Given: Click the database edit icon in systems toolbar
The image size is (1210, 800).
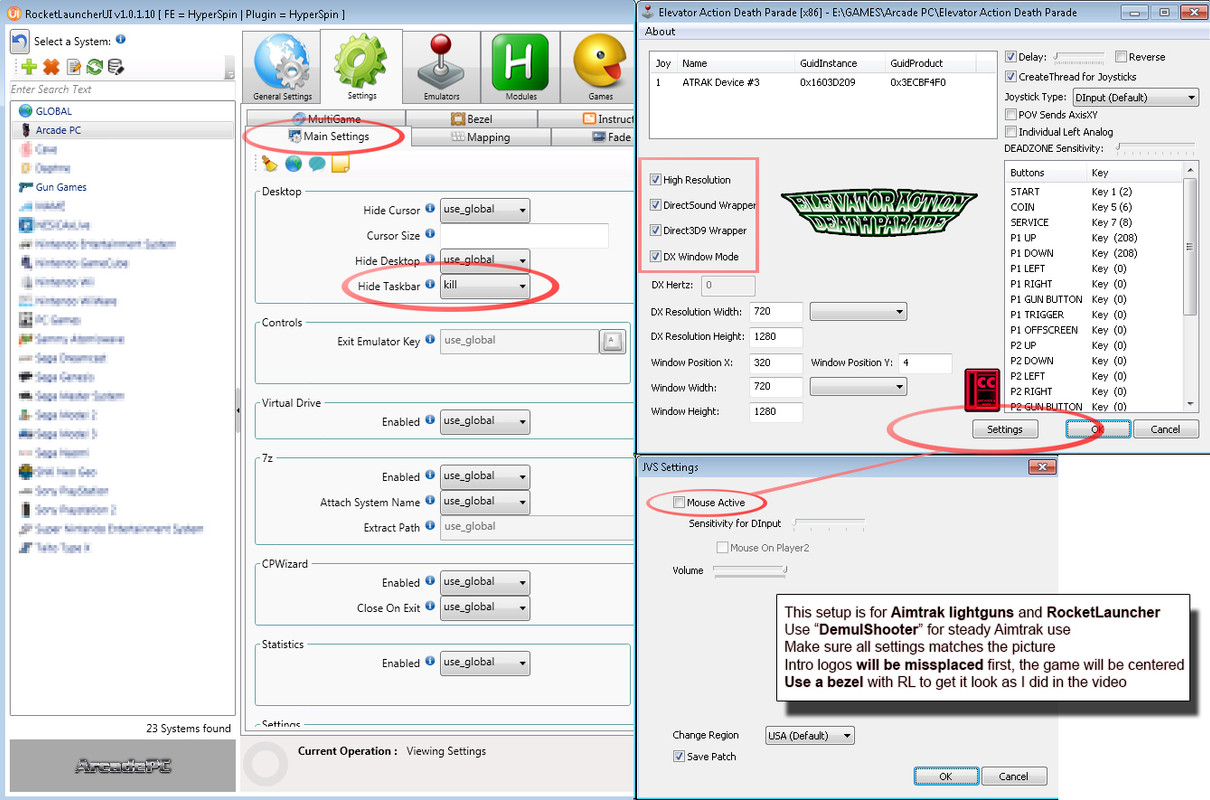Looking at the screenshot, I should click(x=116, y=67).
